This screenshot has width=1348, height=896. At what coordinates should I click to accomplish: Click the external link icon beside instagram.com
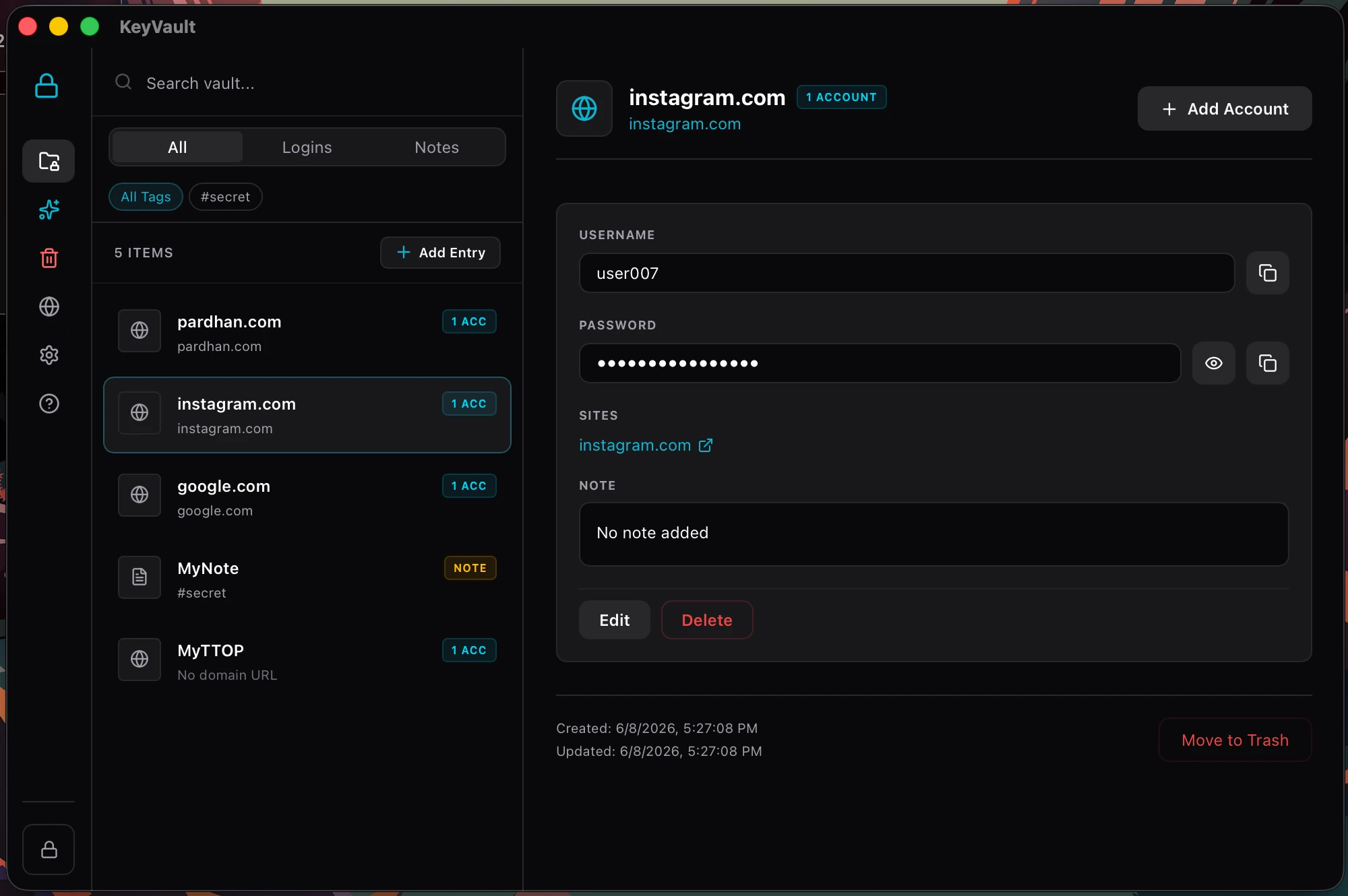pyautogui.click(x=705, y=445)
